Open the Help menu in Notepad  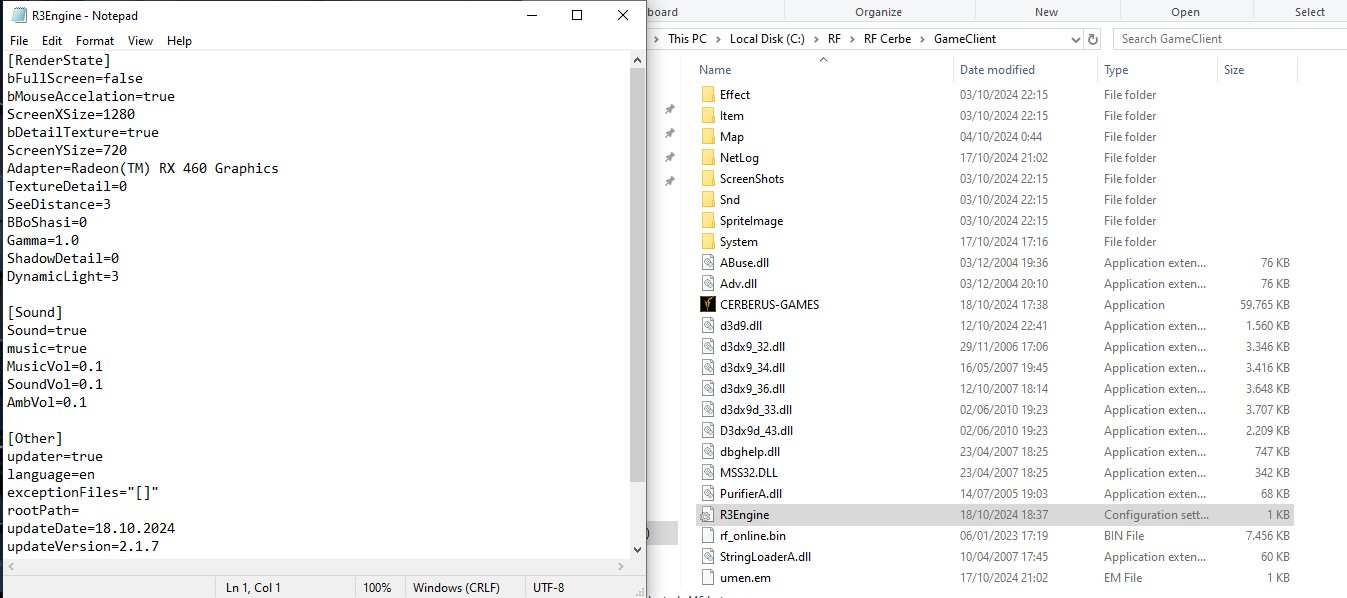179,41
